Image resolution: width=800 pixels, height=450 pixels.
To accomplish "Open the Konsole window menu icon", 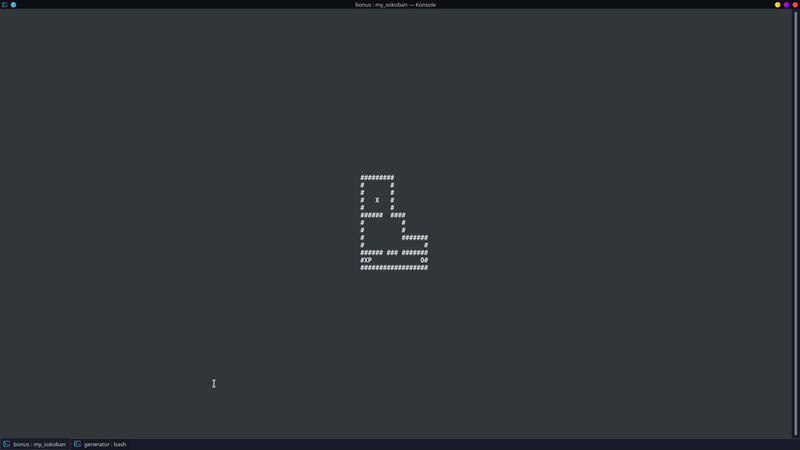I will click(x=5, y=5).
